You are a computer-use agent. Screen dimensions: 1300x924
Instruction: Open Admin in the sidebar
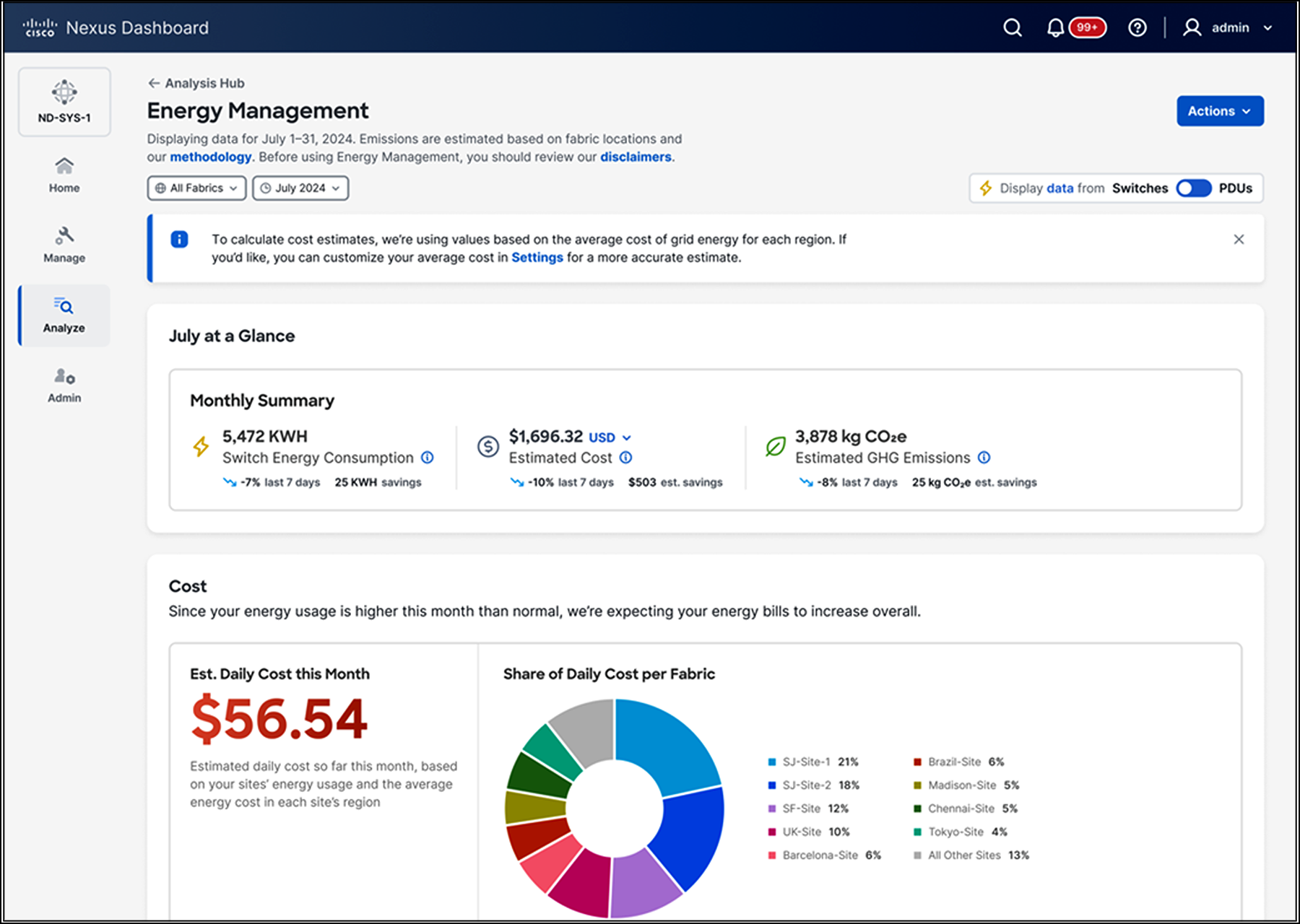pos(64,385)
